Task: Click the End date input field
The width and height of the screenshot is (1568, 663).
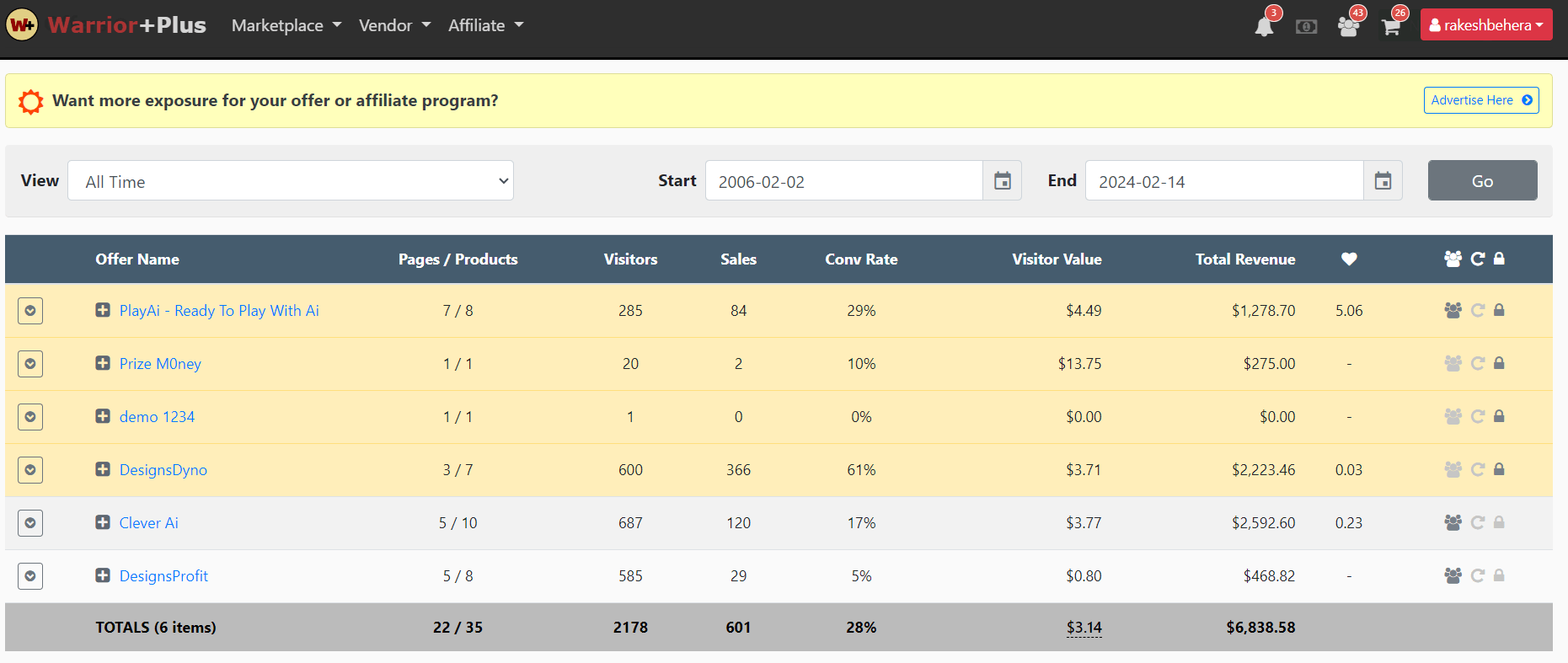Action: [x=1224, y=180]
